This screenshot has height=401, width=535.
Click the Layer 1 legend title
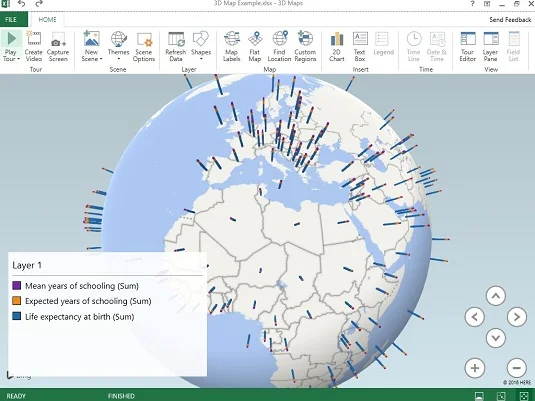tap(27, 266)
